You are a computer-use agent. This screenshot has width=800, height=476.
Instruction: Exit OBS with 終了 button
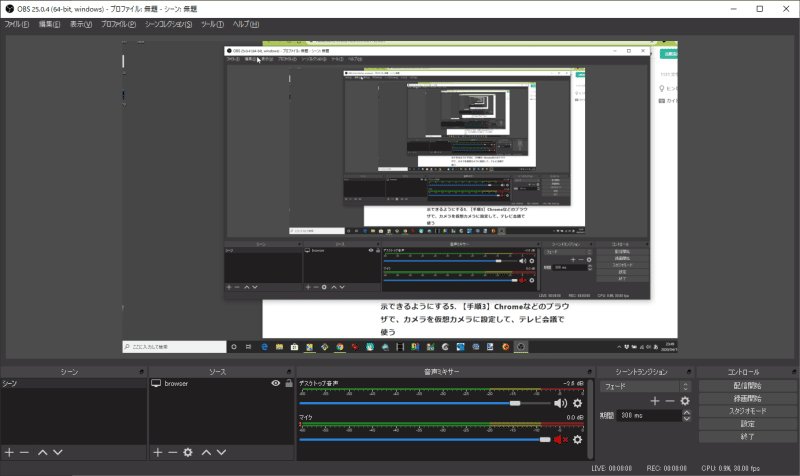(747, 436)
